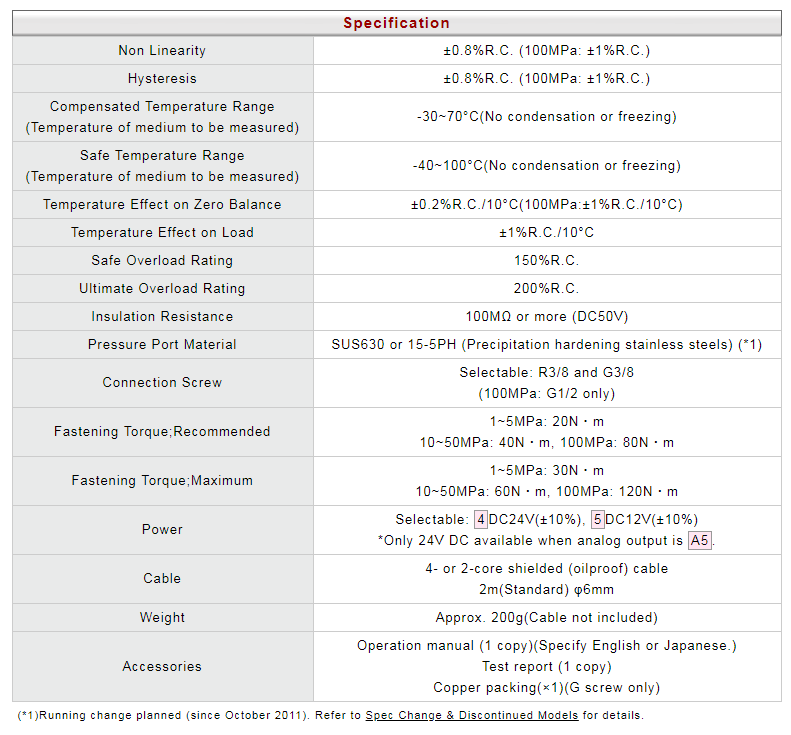Click the boxed 4 code before DC24V

click(x=481, y=519)
